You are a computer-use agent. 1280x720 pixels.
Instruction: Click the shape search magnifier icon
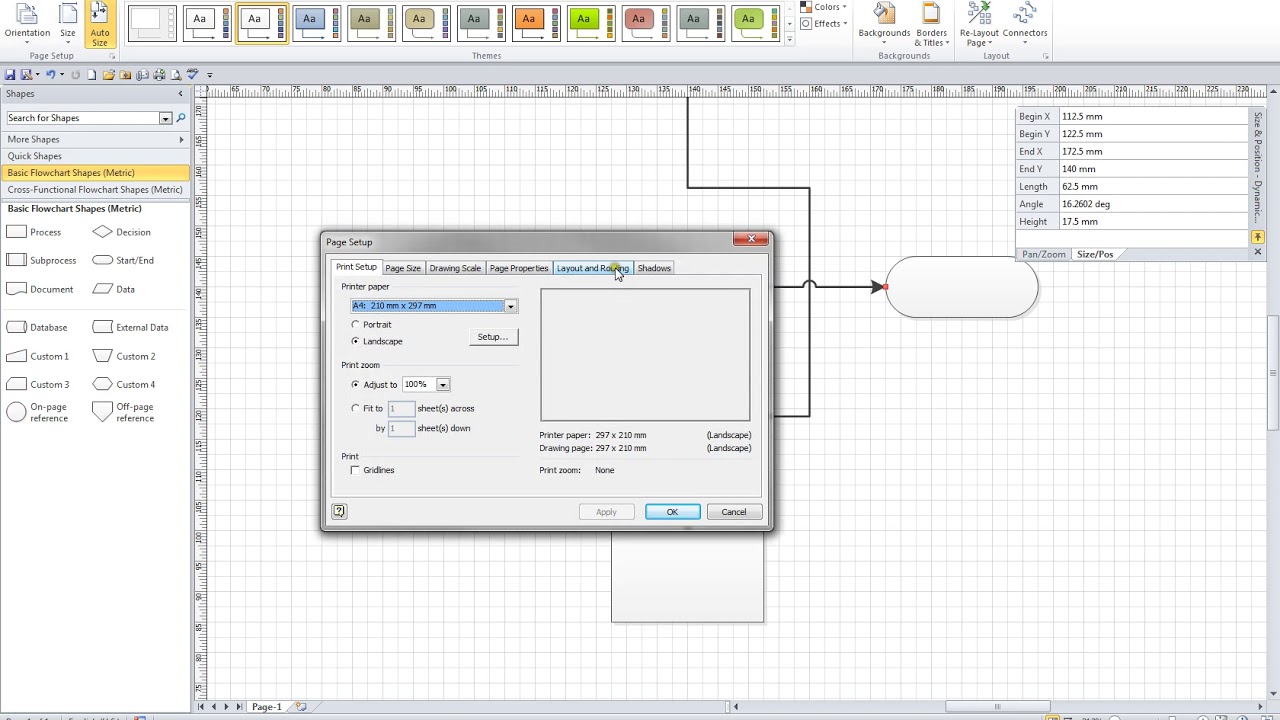point(181,118)
